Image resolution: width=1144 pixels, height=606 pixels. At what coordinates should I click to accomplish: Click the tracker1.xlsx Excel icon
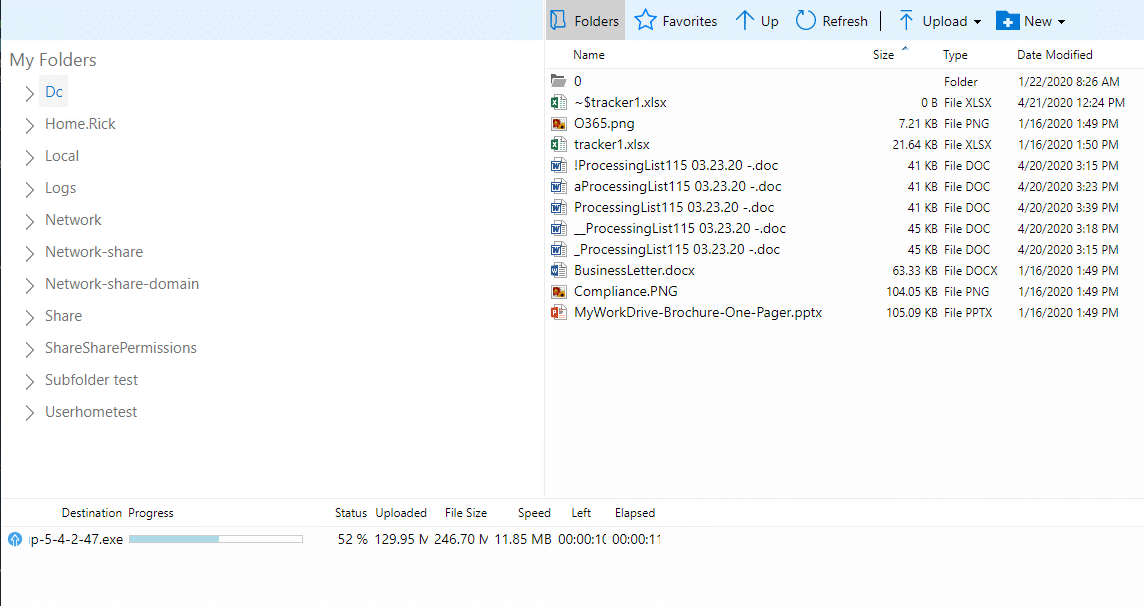(x=559, y=145)
